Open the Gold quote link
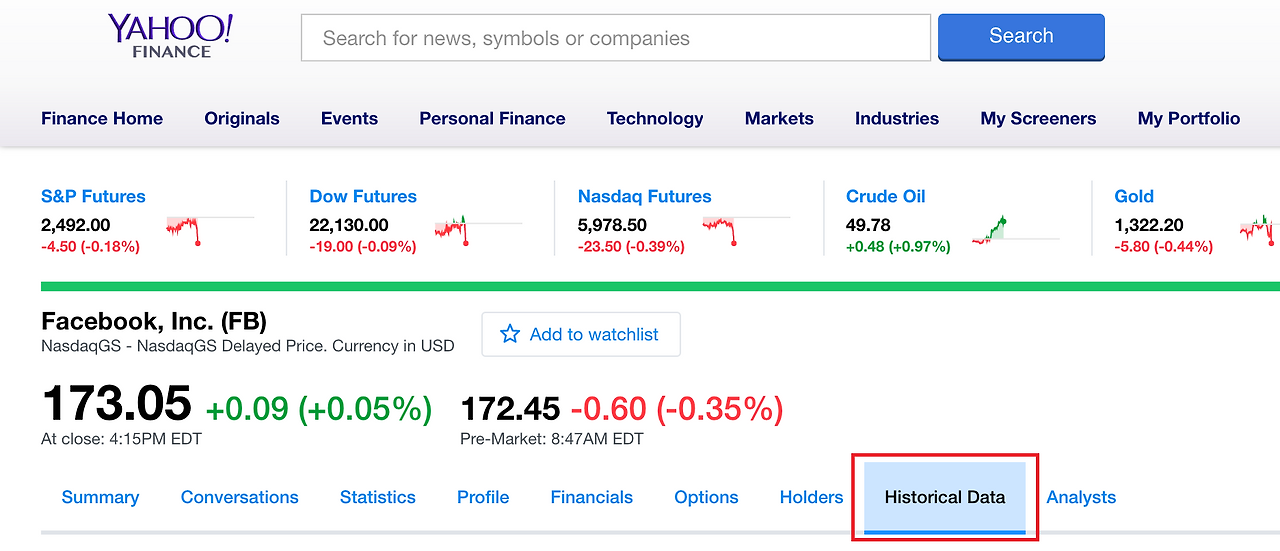This screenshot has height=551, width=1280. click(1134, 196)
